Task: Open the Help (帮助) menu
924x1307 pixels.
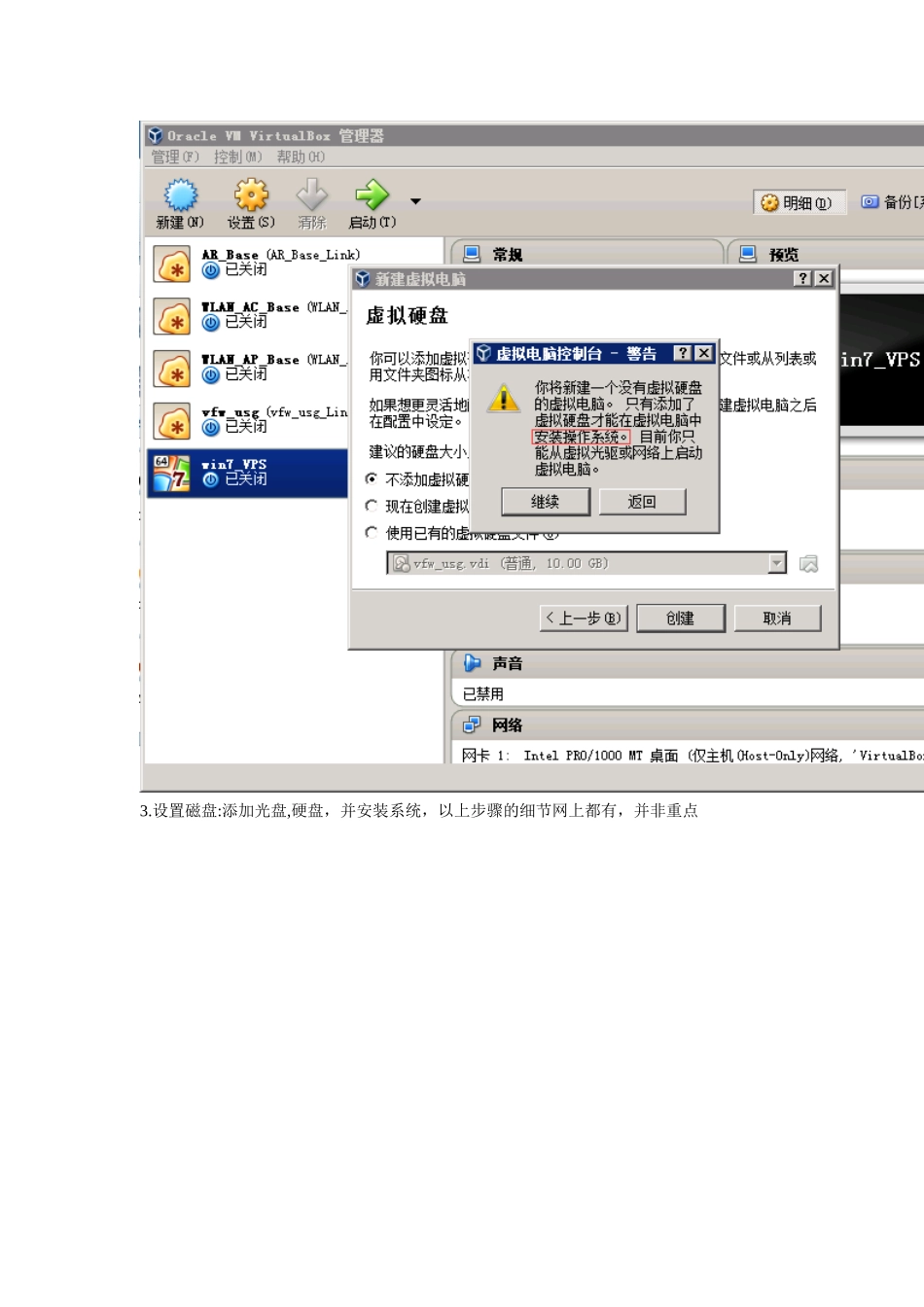Action: (301, 157)
